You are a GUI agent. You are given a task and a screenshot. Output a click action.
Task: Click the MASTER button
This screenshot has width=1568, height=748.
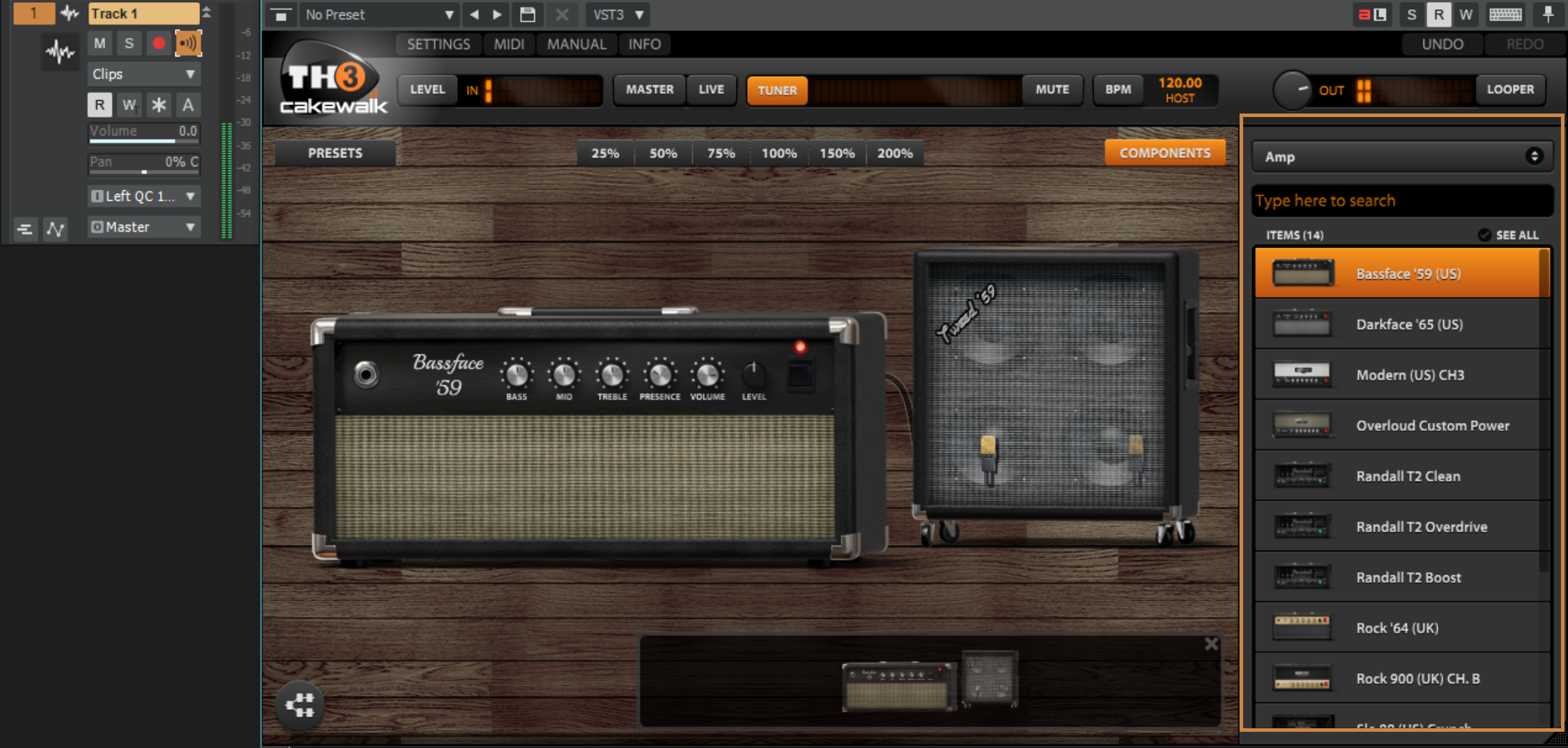[650, 90]
